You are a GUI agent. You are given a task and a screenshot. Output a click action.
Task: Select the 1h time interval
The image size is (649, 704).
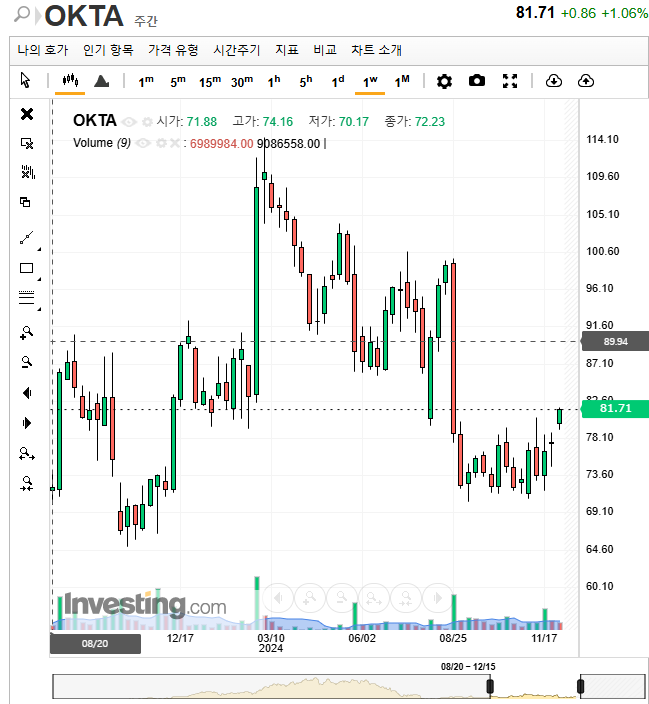pyautogui.click(x=274, y=82)
